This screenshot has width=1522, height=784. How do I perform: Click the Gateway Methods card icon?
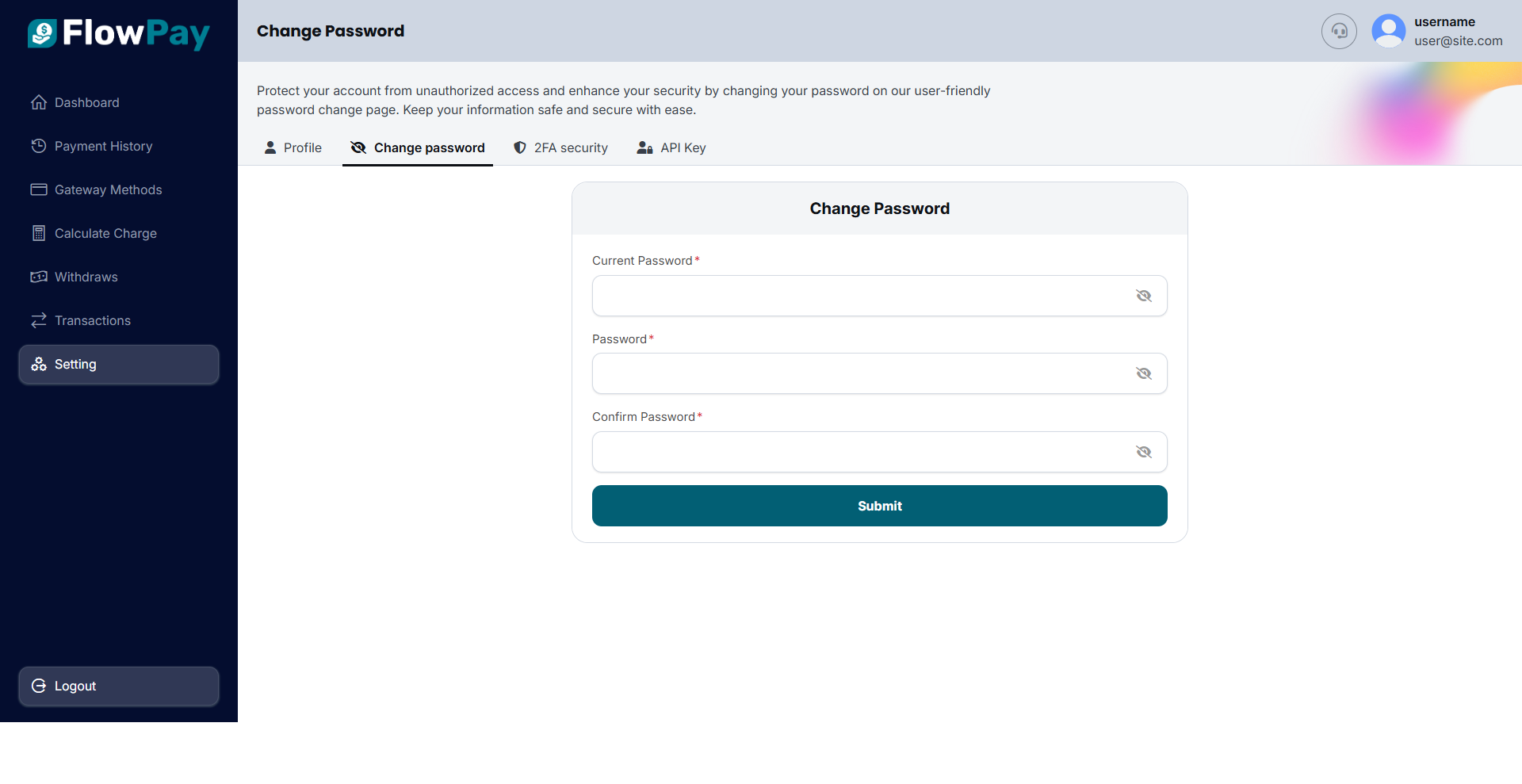[x=39, y=189]
